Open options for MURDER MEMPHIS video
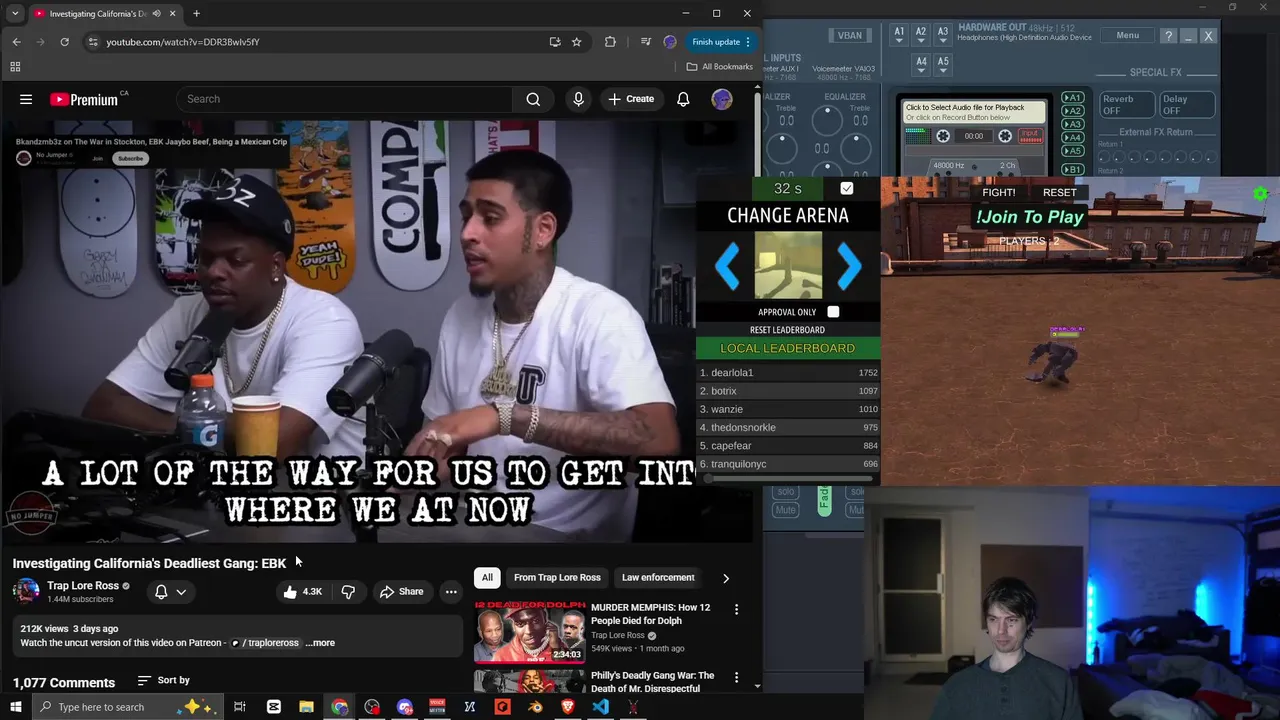This screenshot has height=720, width=1280. [736, 609]
